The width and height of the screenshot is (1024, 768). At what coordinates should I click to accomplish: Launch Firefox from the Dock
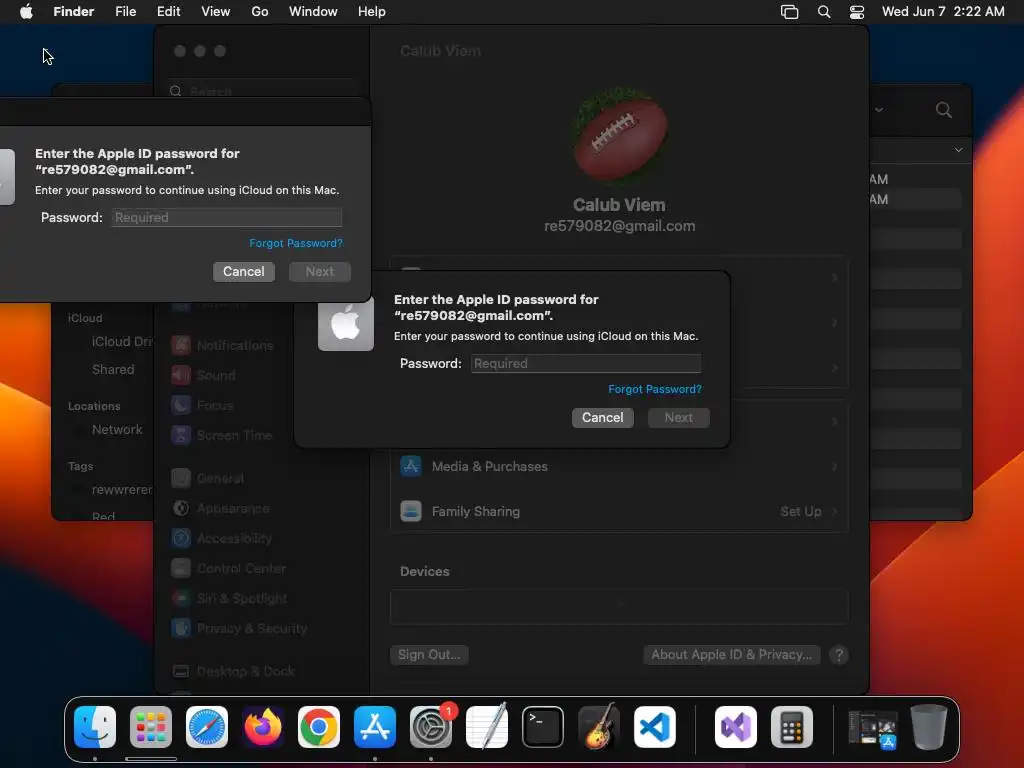point(263,727)
